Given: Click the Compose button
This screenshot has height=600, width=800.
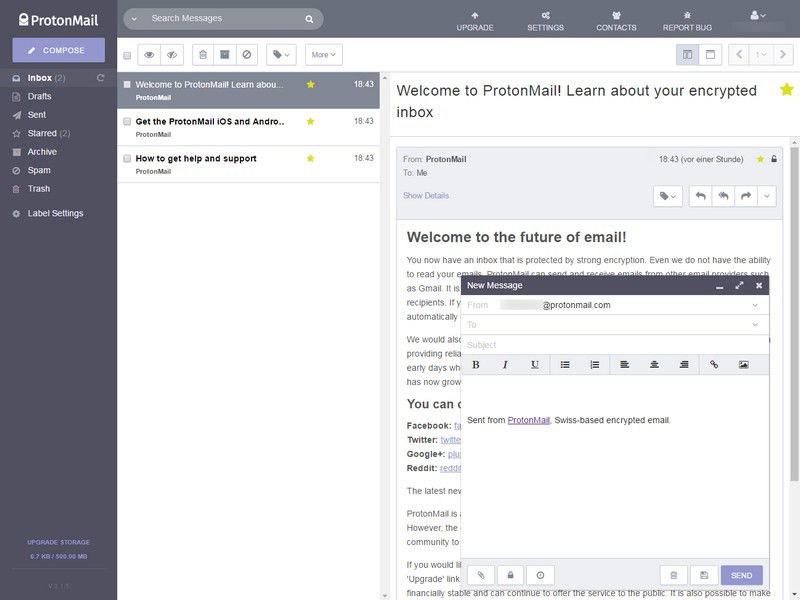Looking at the screenshot, I should (x=59, y=50).
